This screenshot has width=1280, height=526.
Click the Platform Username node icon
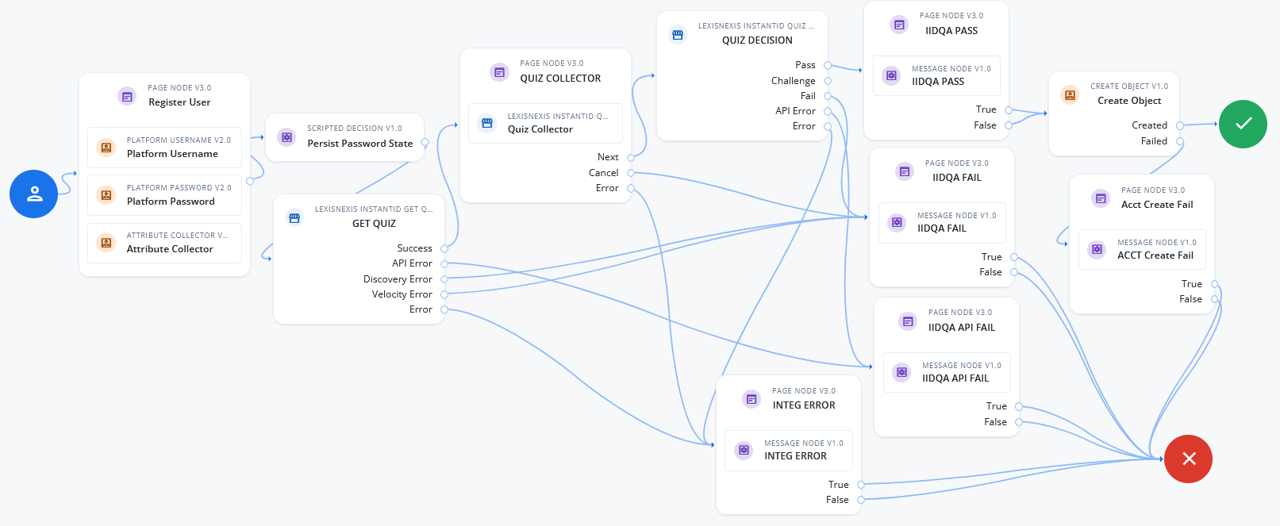pos(105,147)
